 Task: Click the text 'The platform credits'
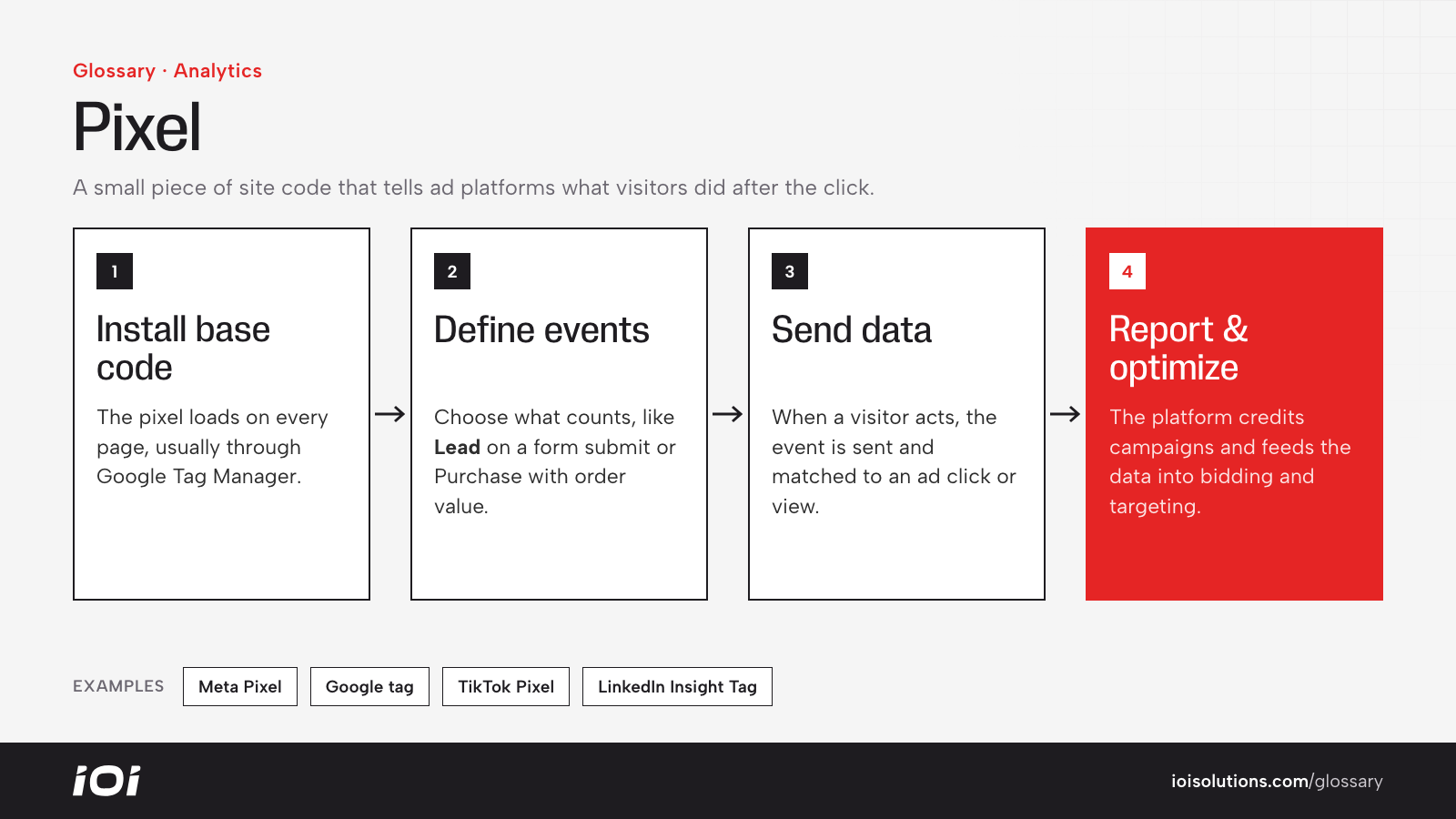(1207, 417)
